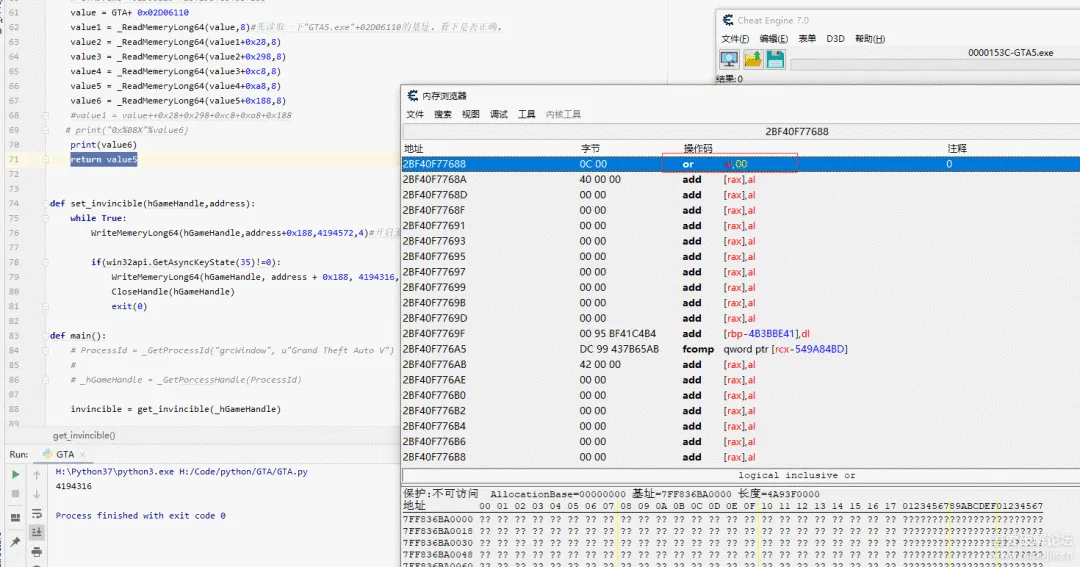Toggle soft-wrap icon in Run console
This screenshot has width=1080, height=567.
pos(37,513)
